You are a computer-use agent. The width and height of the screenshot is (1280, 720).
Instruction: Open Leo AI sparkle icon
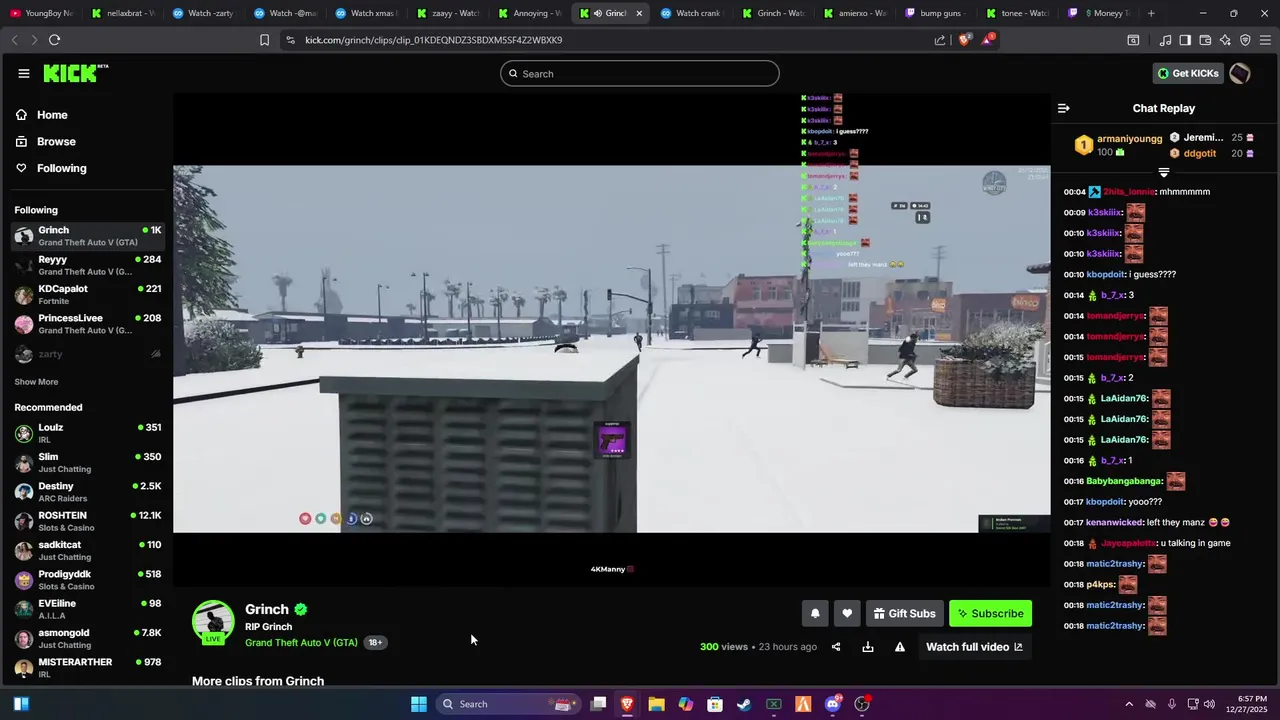click(x=1225, y=40)
